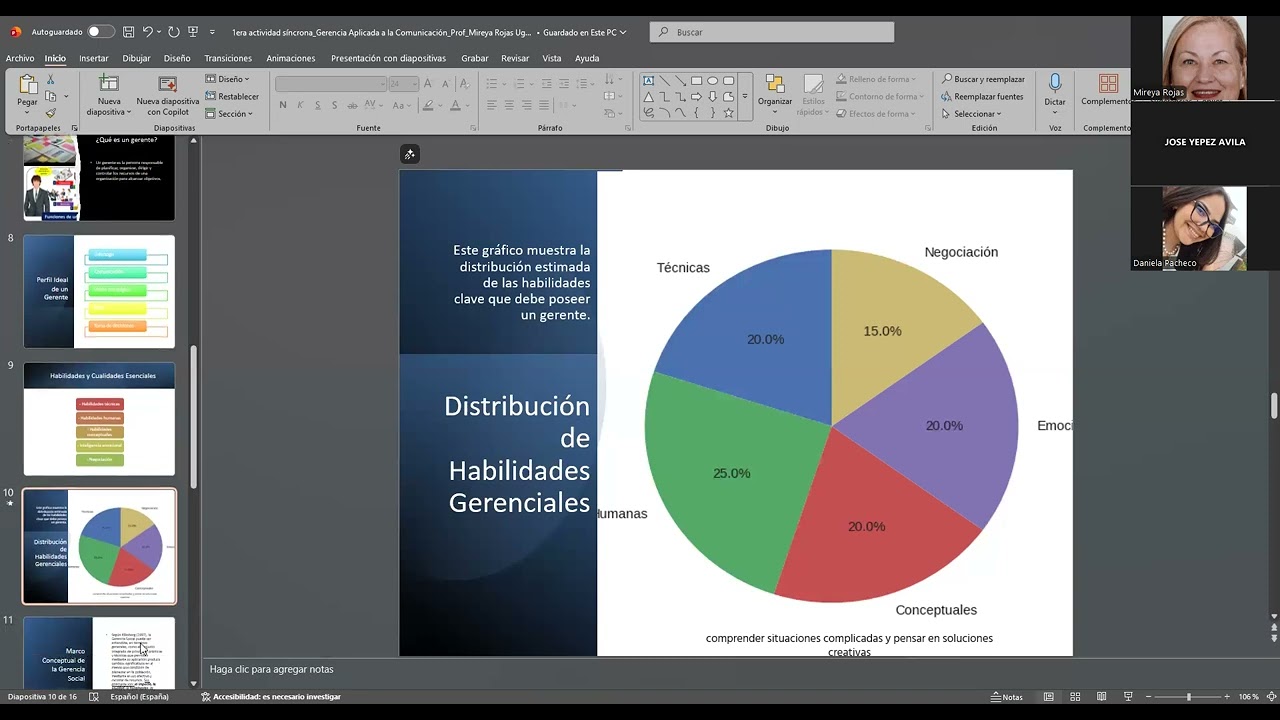Select slide 8 thumbnail Perfil Ideal

[99, 291]
